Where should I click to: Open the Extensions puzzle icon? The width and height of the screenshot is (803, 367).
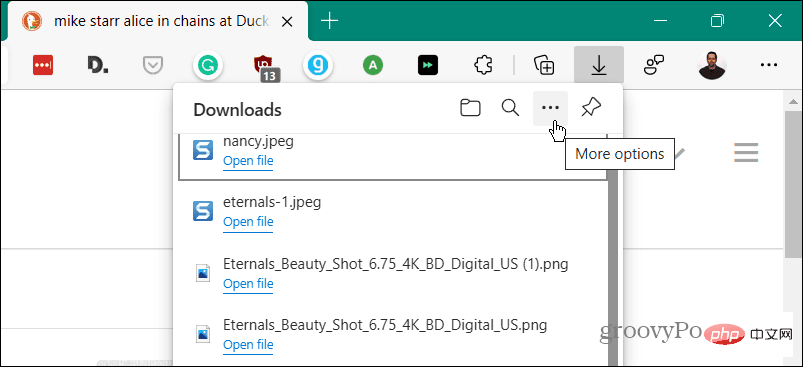pos(483,65)
